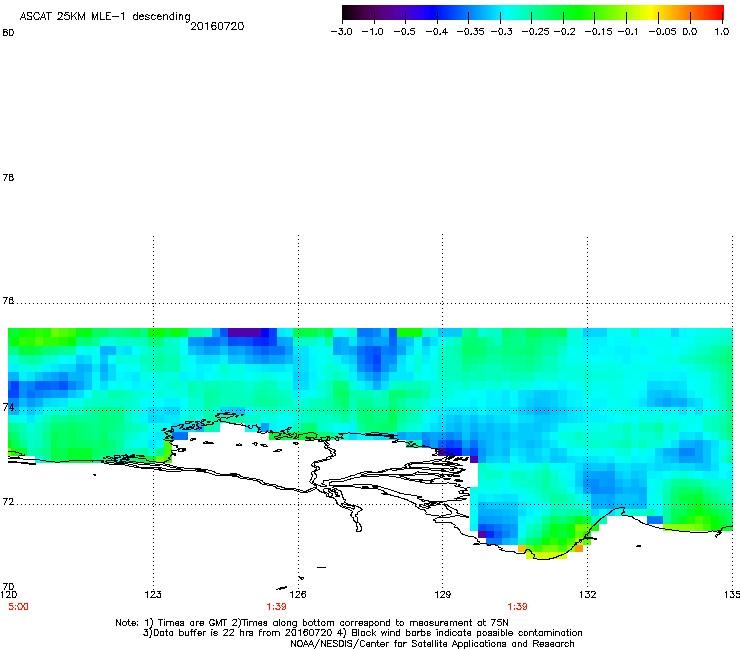
Task: Click the red 1:39 time label between 129 and 132
Action: [x=517, y=607]
